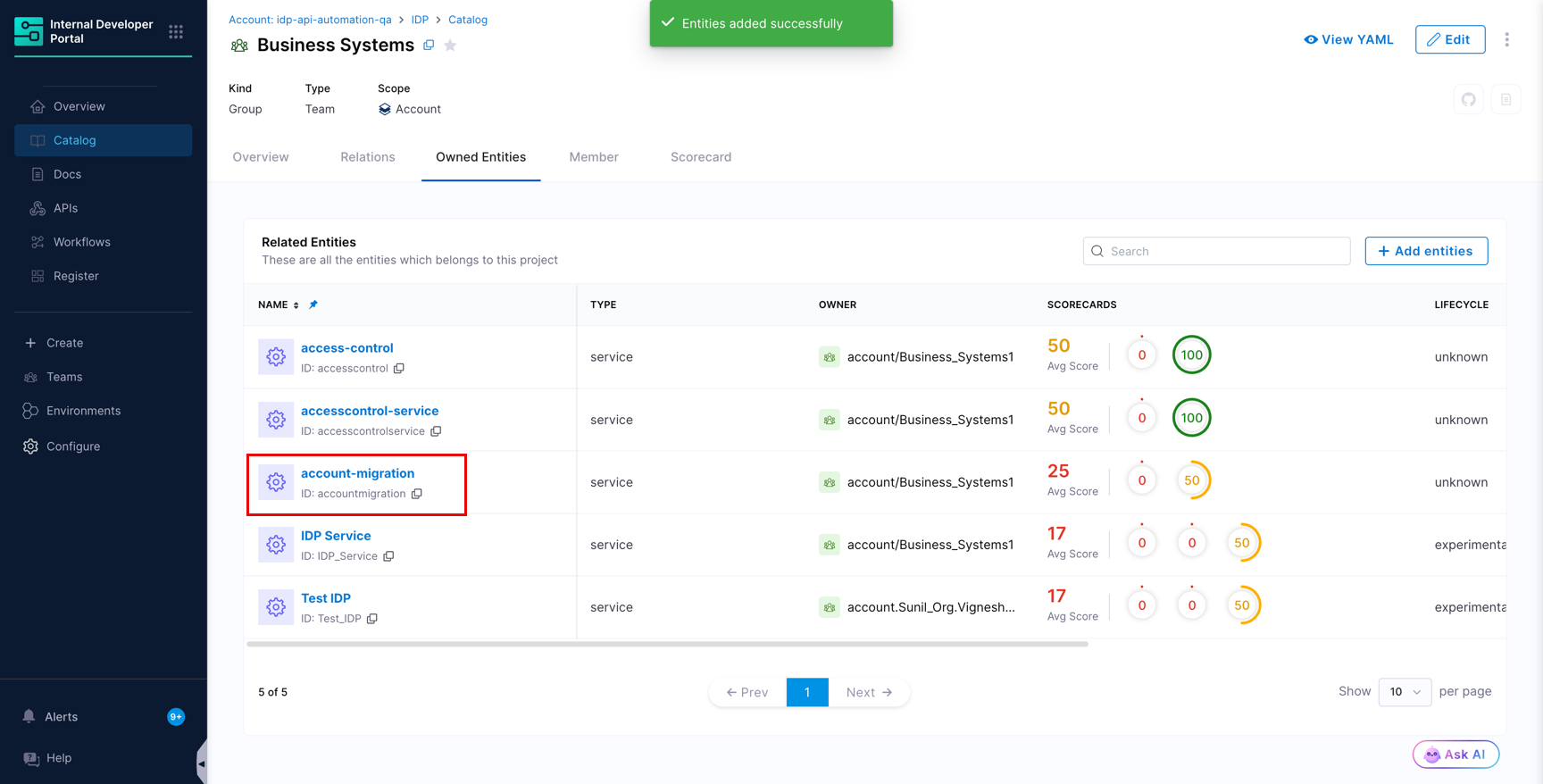
Task: Click the access-control service gear icon
Action: 276,356
